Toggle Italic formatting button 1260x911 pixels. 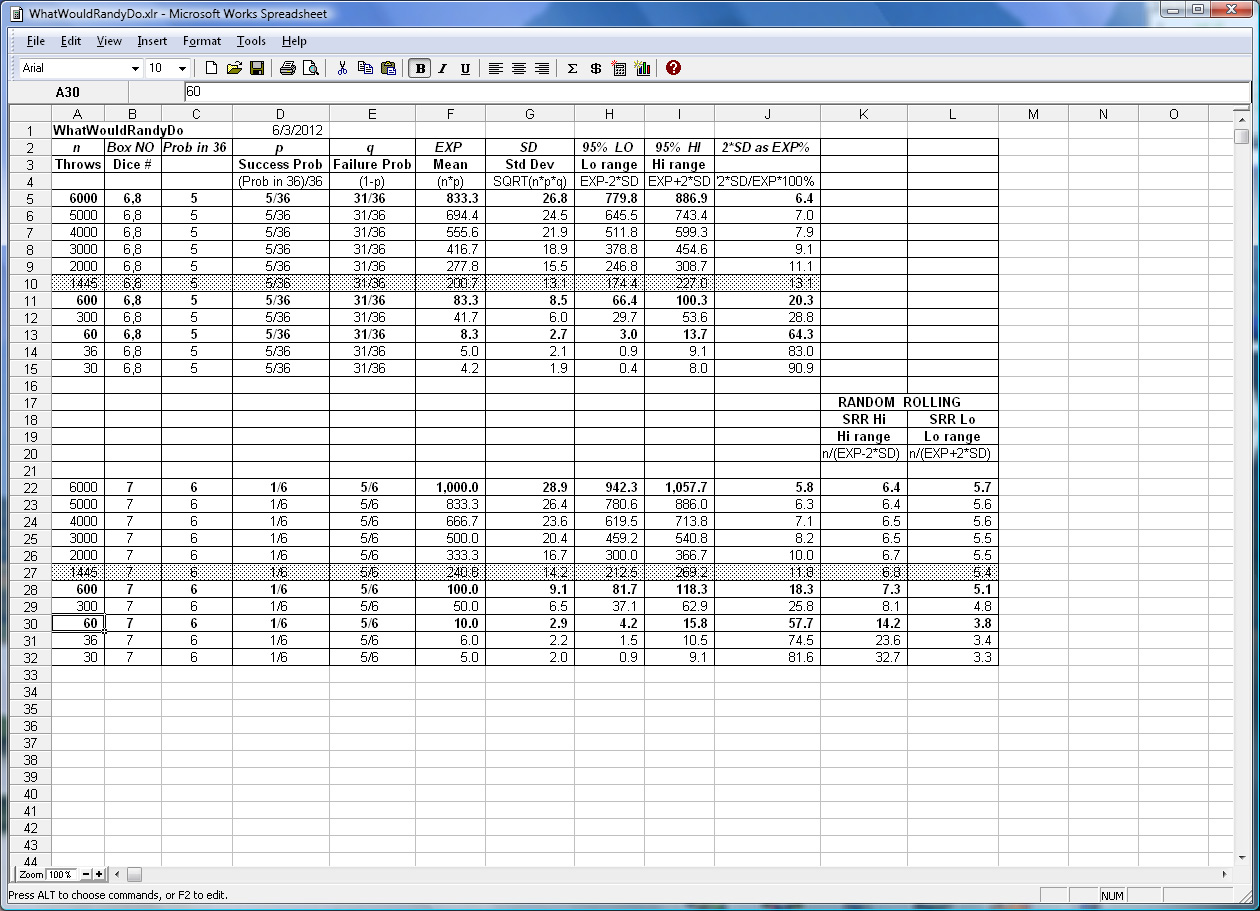click(x=442, y=68)
